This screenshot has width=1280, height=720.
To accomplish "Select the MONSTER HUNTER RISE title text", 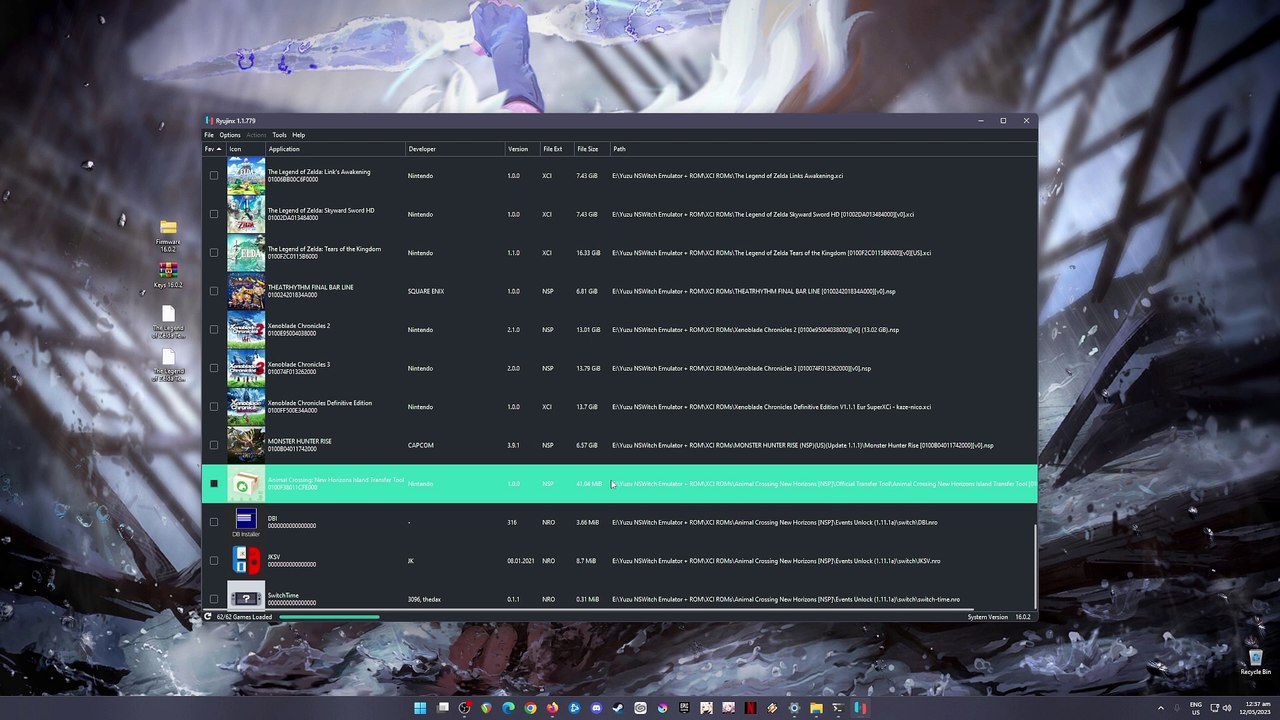I will click(x=300, y=441).
